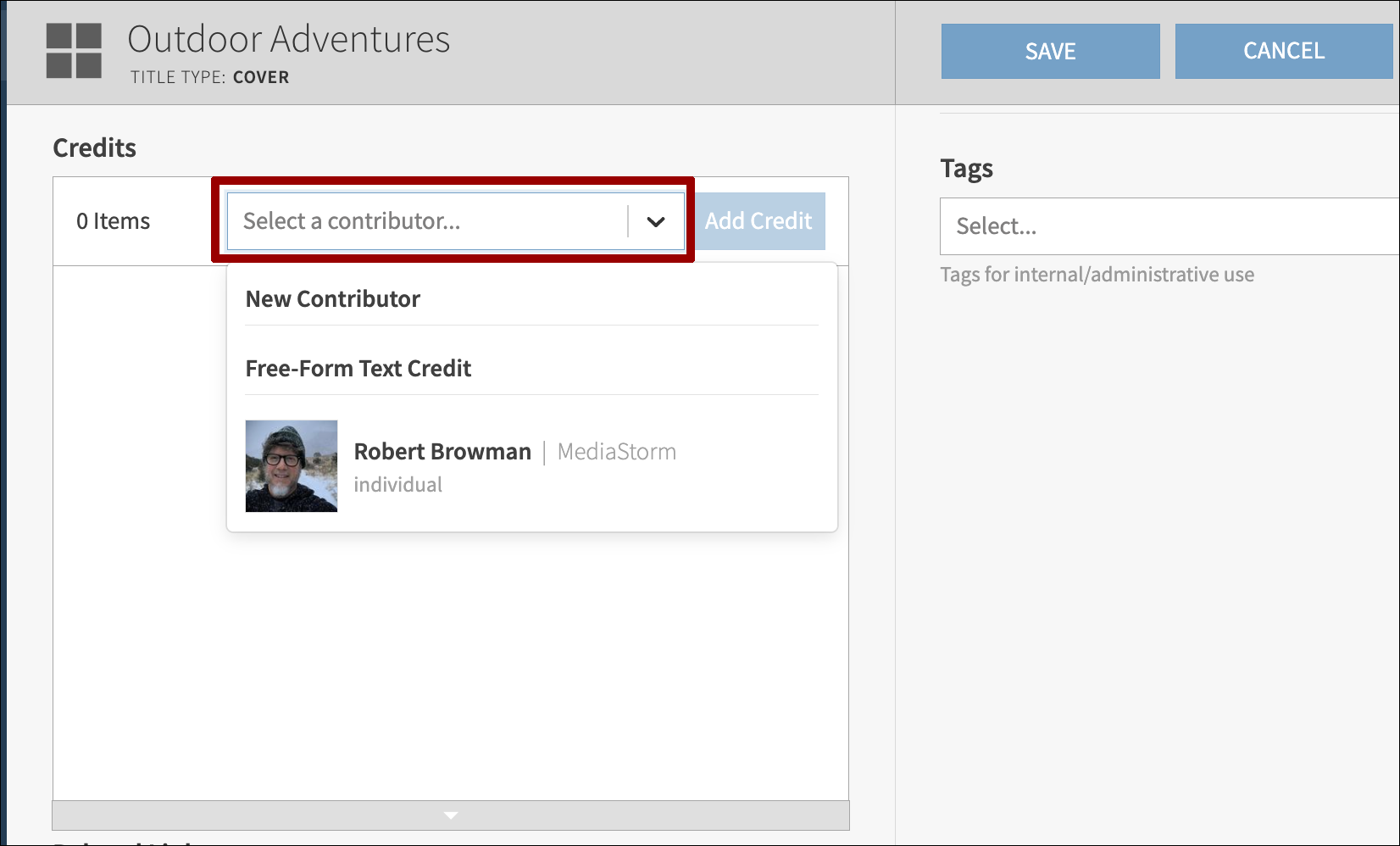Click the cover grid icon beside the title
1400x846 pixels.
pyautogui.click(x=74, y=51)
